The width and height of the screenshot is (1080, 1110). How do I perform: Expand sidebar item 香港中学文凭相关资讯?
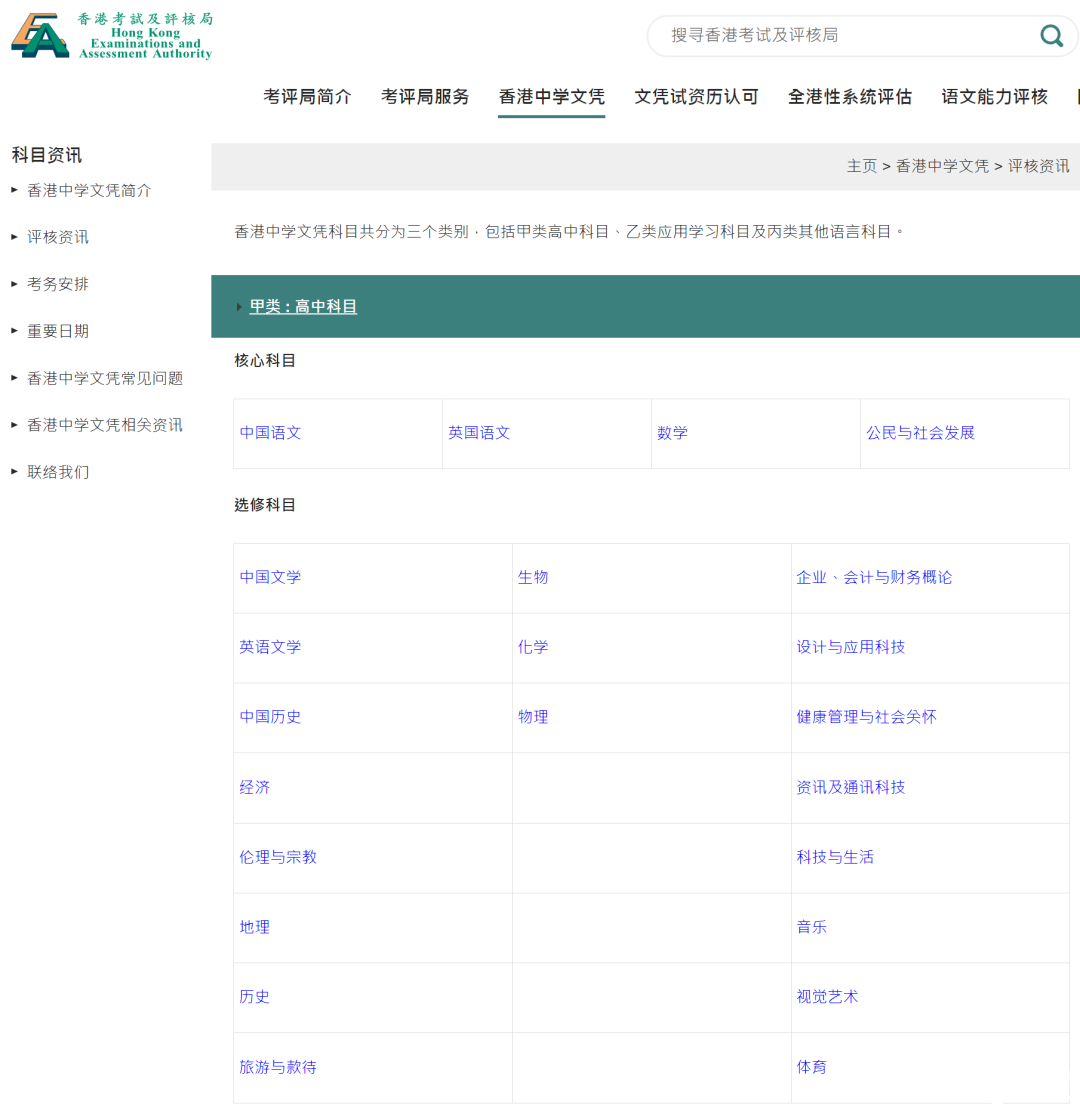105,425
